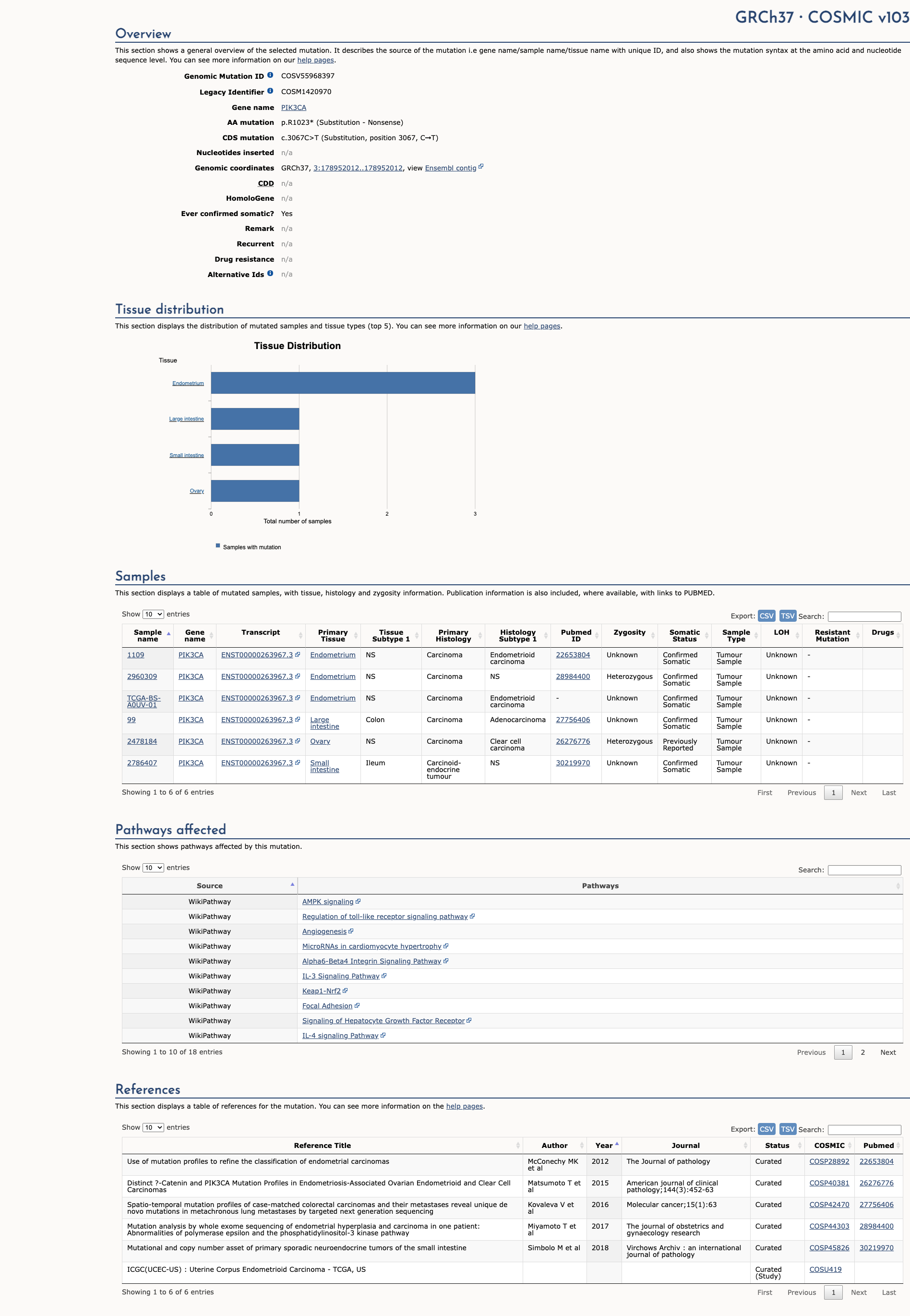Click external link icon of sample 1109 transcript

tap(297, 654)
